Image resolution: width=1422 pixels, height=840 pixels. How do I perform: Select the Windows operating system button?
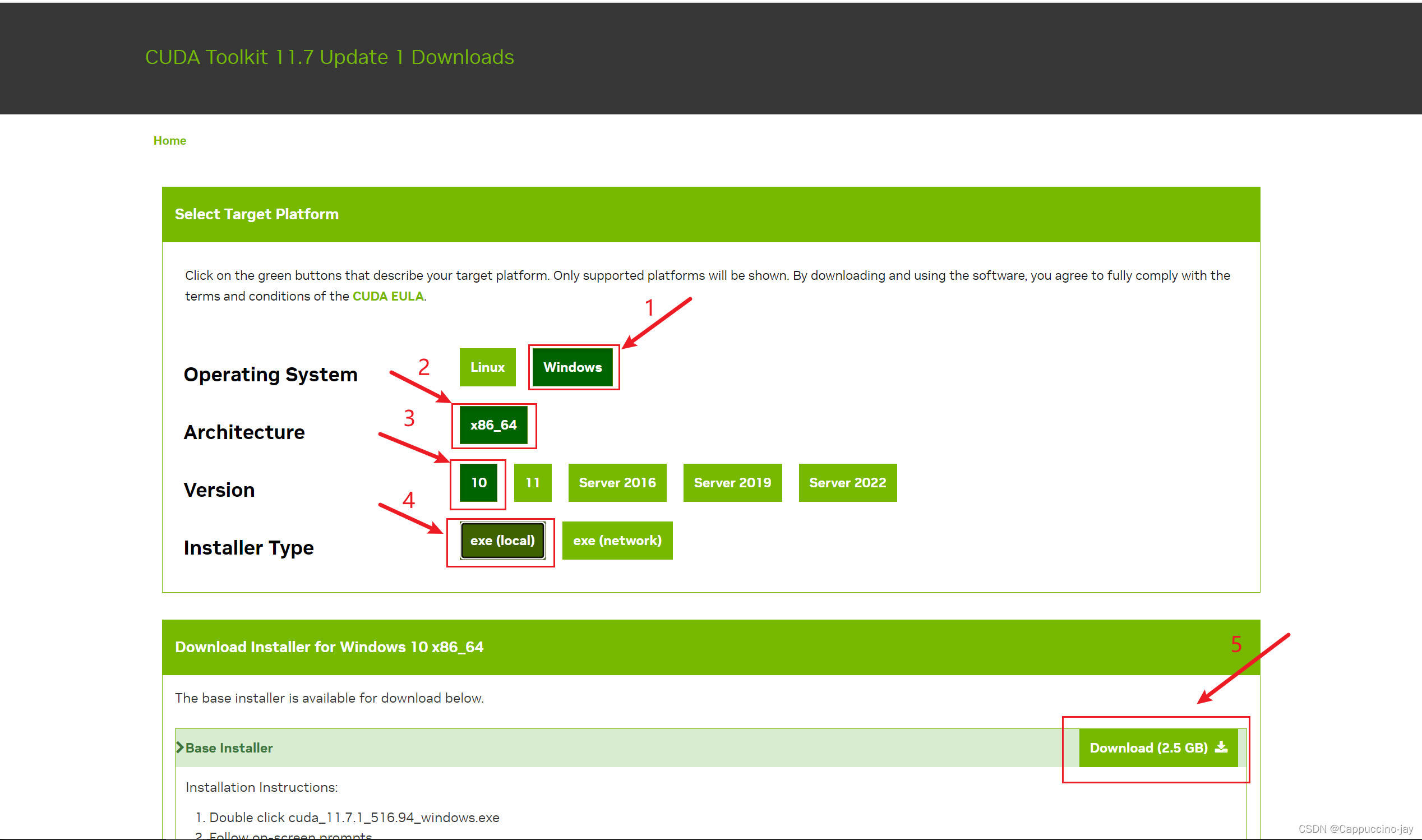point(573,367)
